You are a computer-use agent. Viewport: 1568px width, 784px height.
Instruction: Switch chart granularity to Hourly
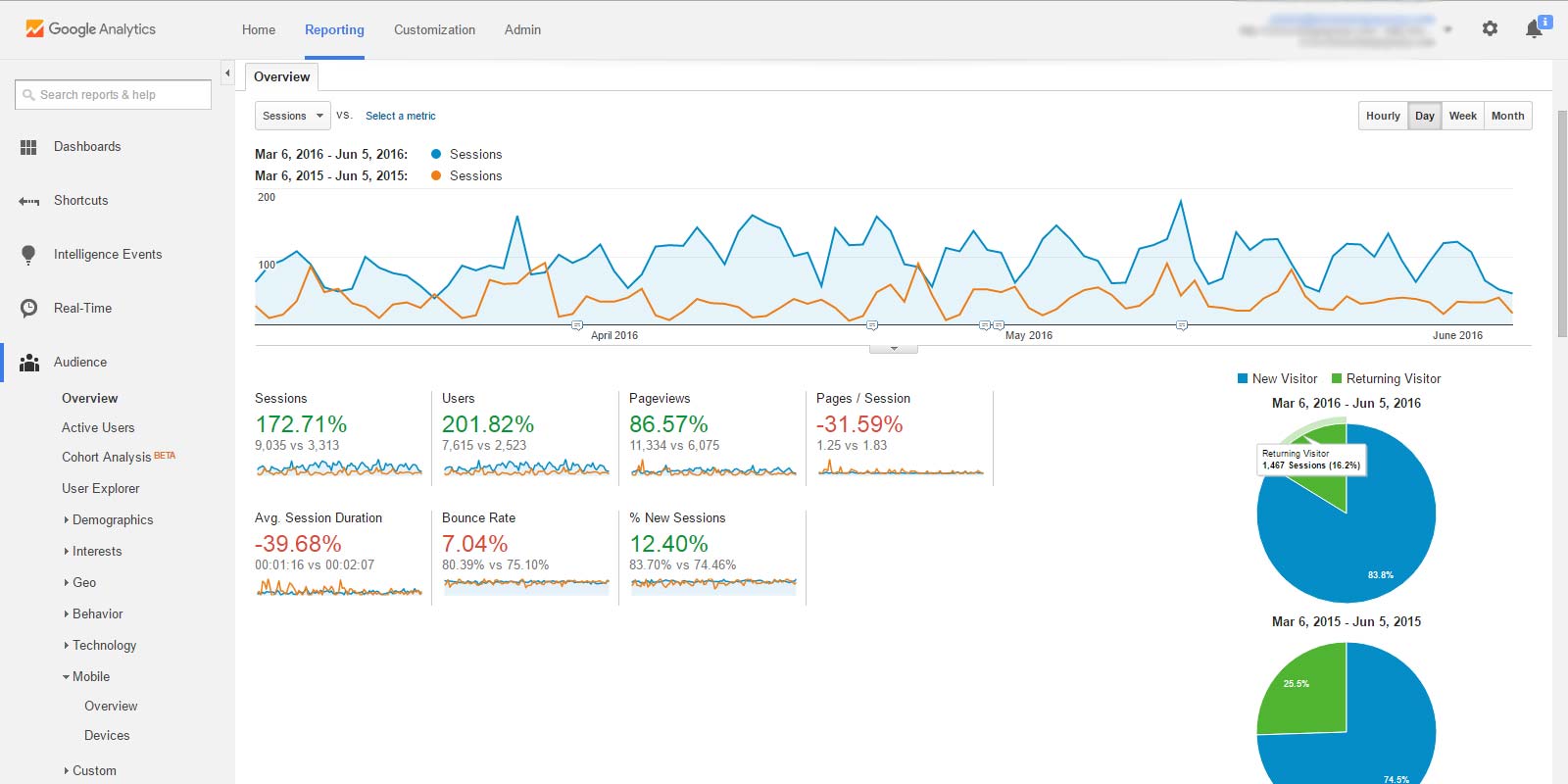click(x=1383, y=116)
